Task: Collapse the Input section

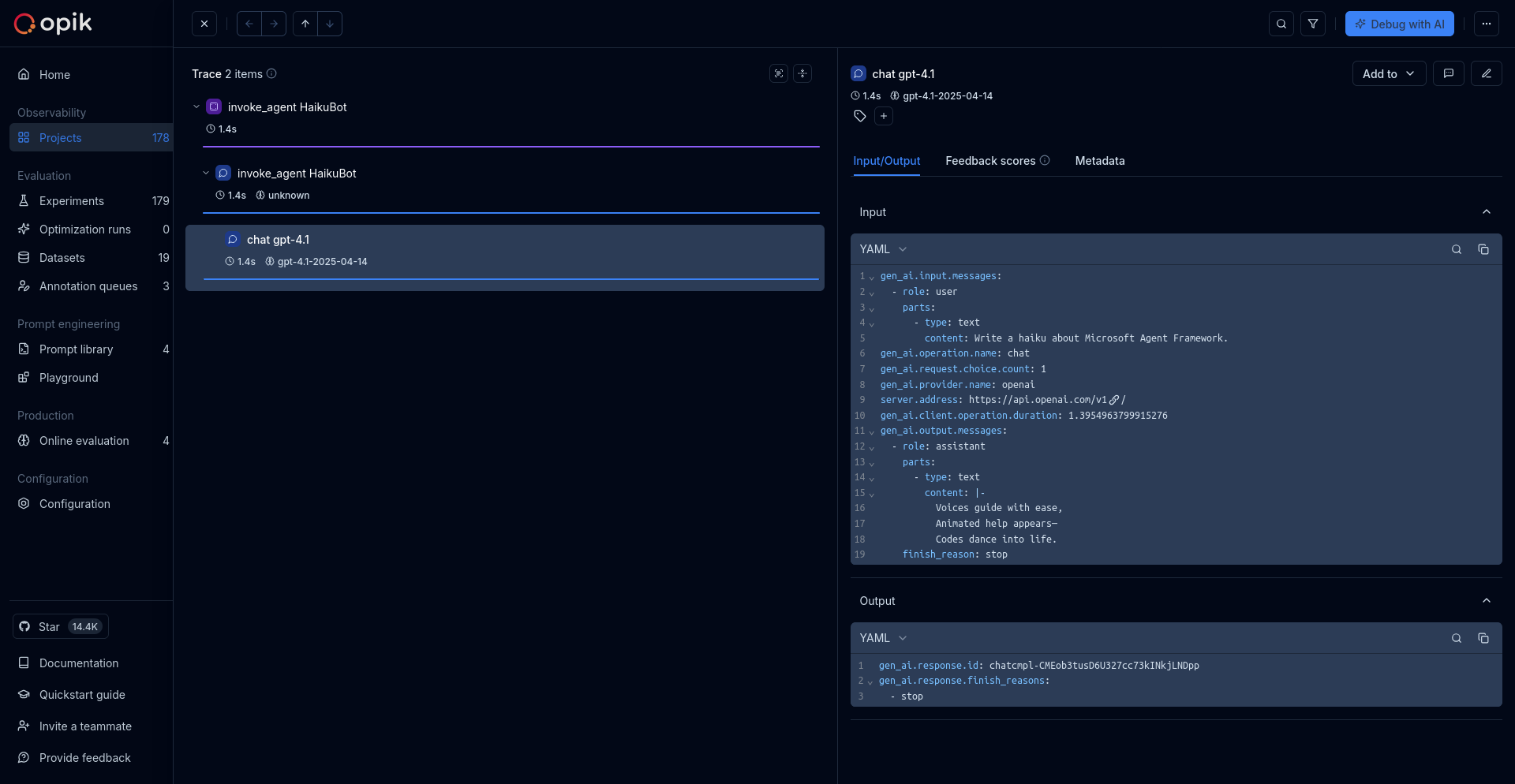Action: coord(1487,212)
